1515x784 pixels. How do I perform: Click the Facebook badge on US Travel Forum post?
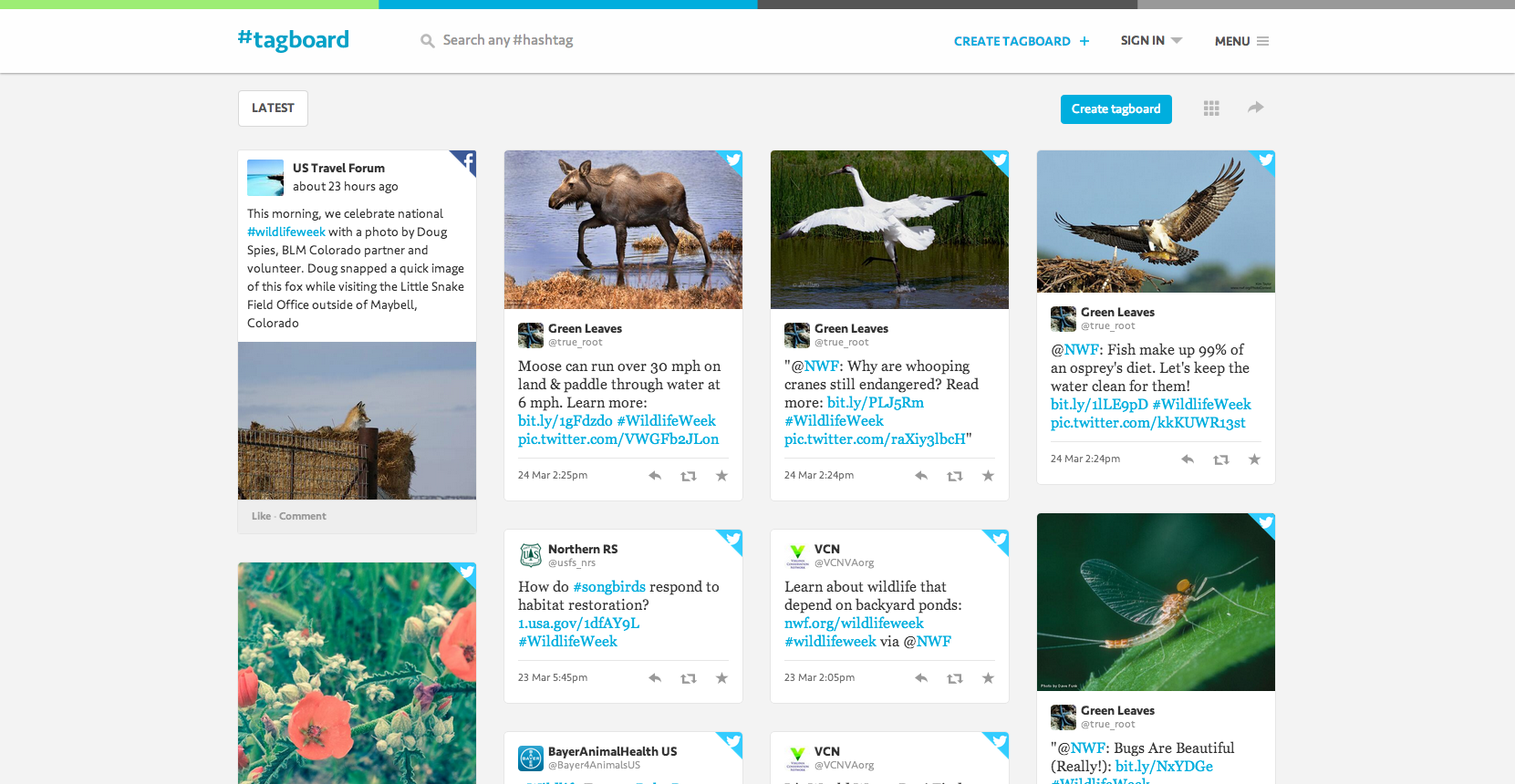(467, 161)
